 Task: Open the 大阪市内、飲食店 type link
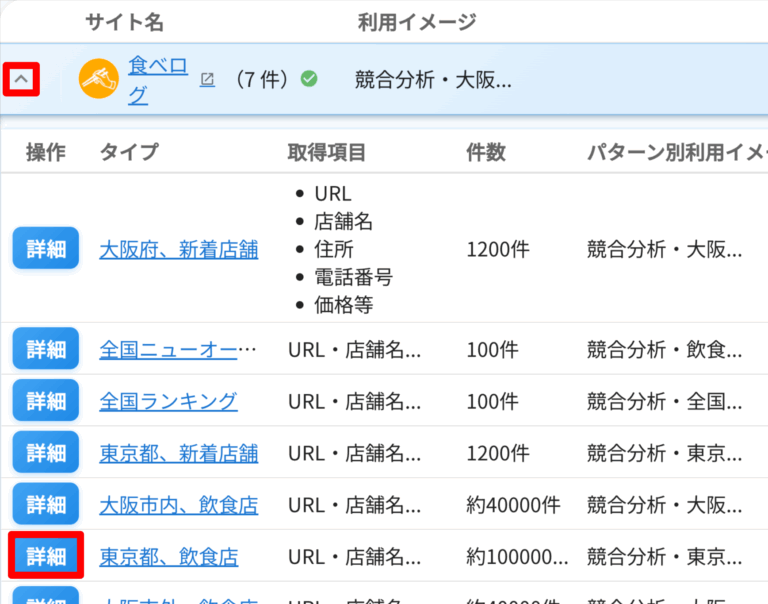pos(178,506)
